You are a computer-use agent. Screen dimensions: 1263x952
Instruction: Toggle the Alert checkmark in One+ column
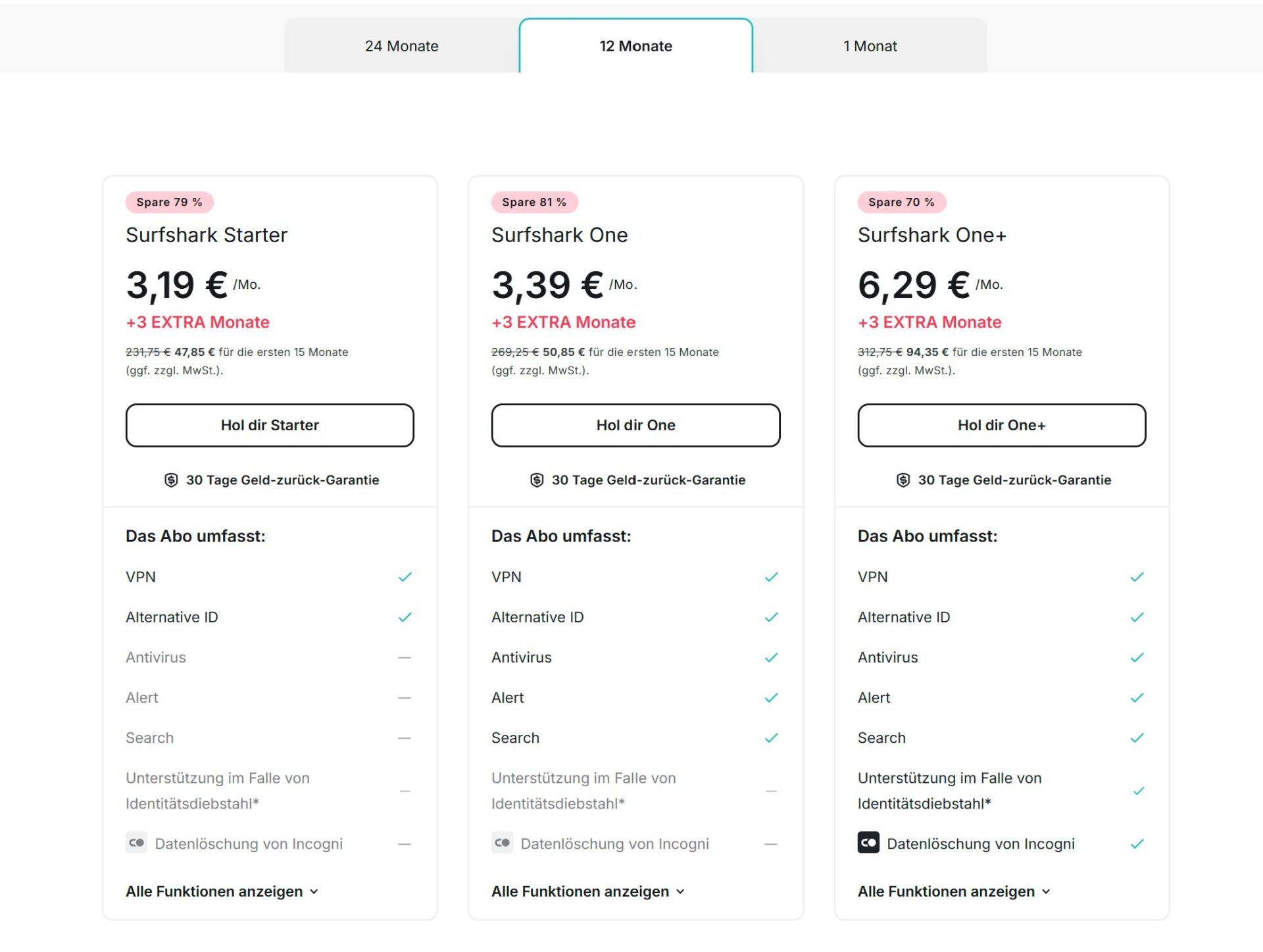1137,697
